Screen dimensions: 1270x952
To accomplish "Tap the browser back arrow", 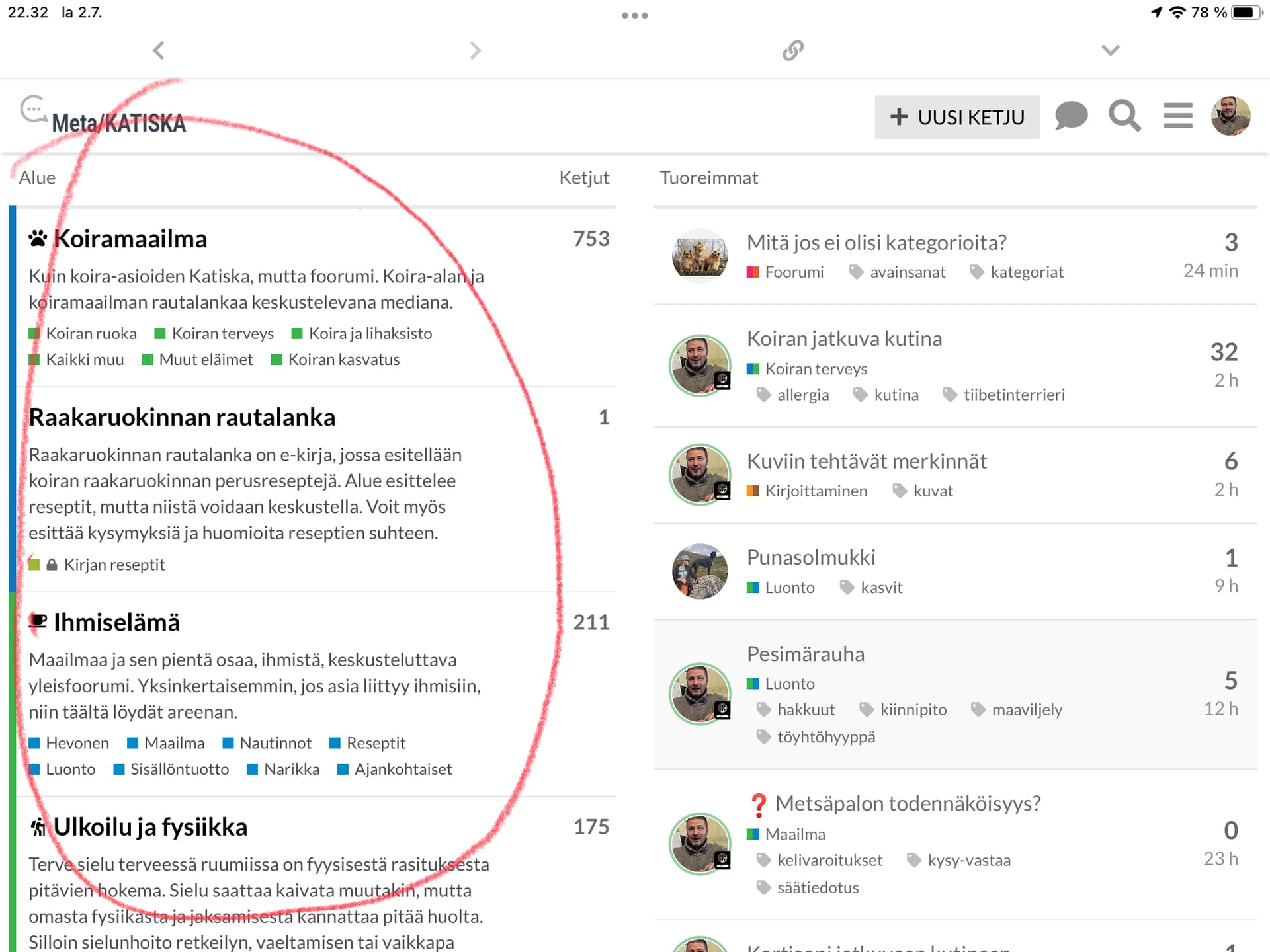I will pos(158,50).
